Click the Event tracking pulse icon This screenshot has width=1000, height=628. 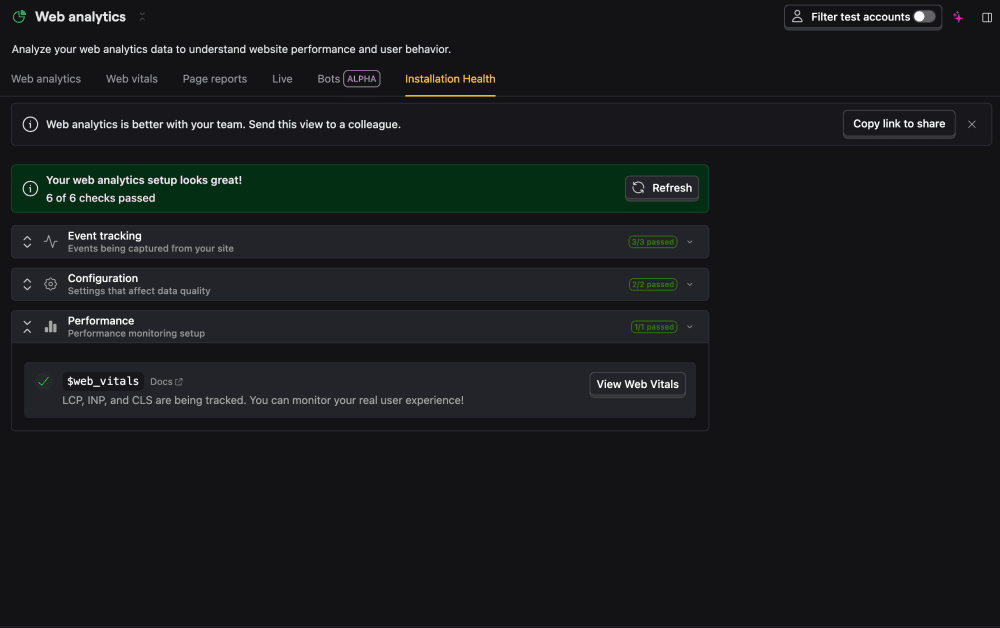(50, 242)
